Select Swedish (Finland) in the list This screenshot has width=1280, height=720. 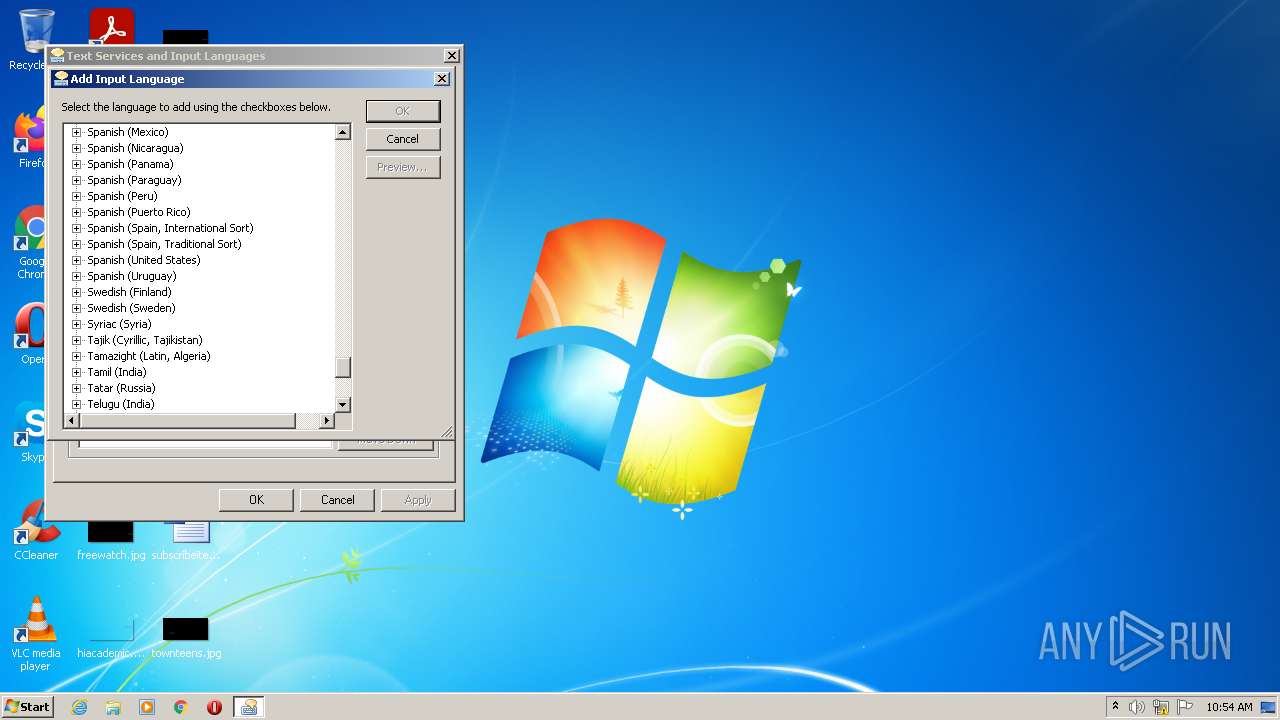(x=129, y=292)
